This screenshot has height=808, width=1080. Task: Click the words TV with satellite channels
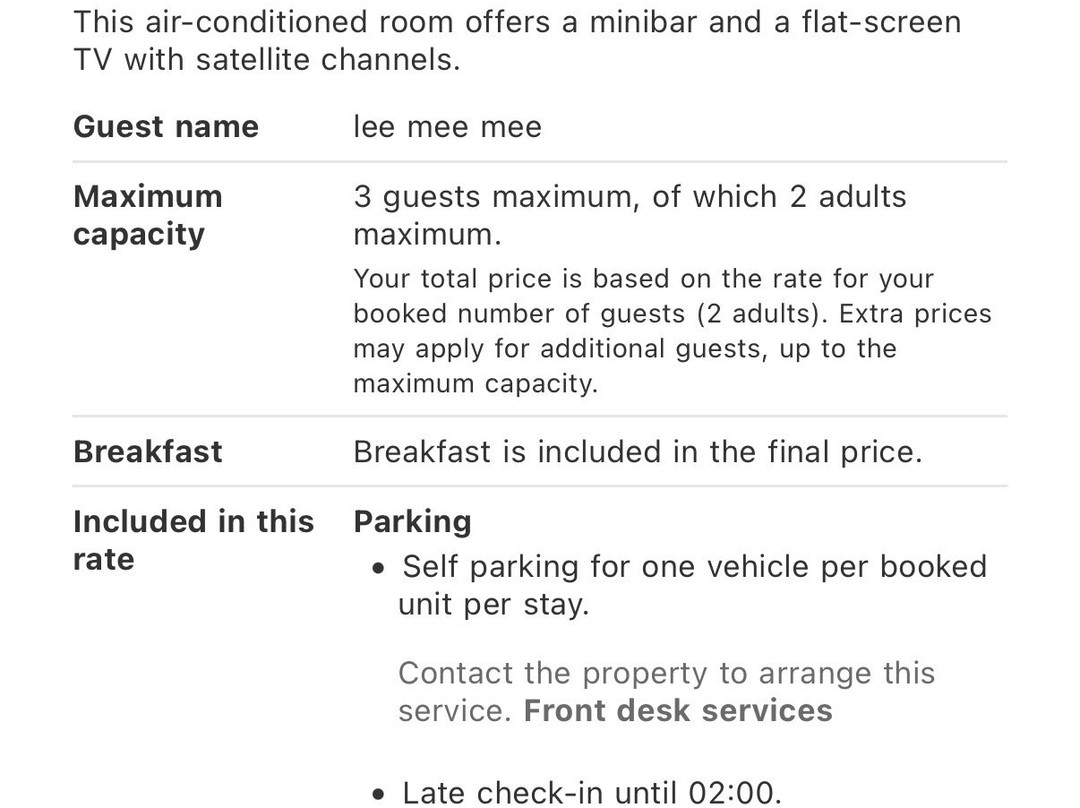[267, 59]
